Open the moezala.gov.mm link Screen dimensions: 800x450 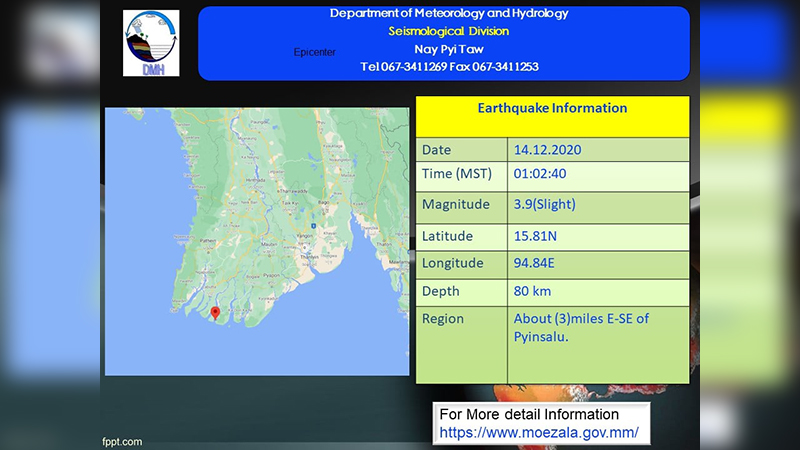tap(539, 433)
